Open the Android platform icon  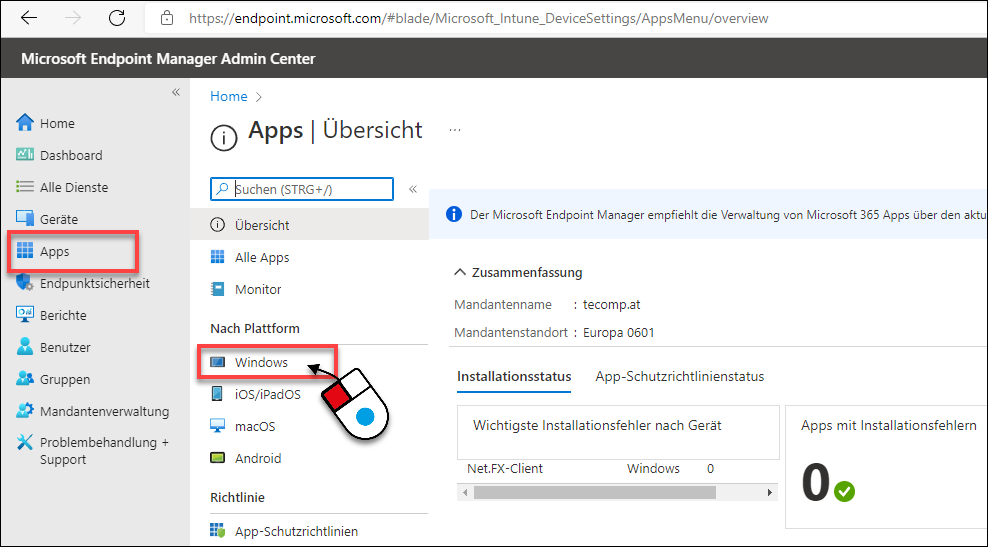coord(217,458)
